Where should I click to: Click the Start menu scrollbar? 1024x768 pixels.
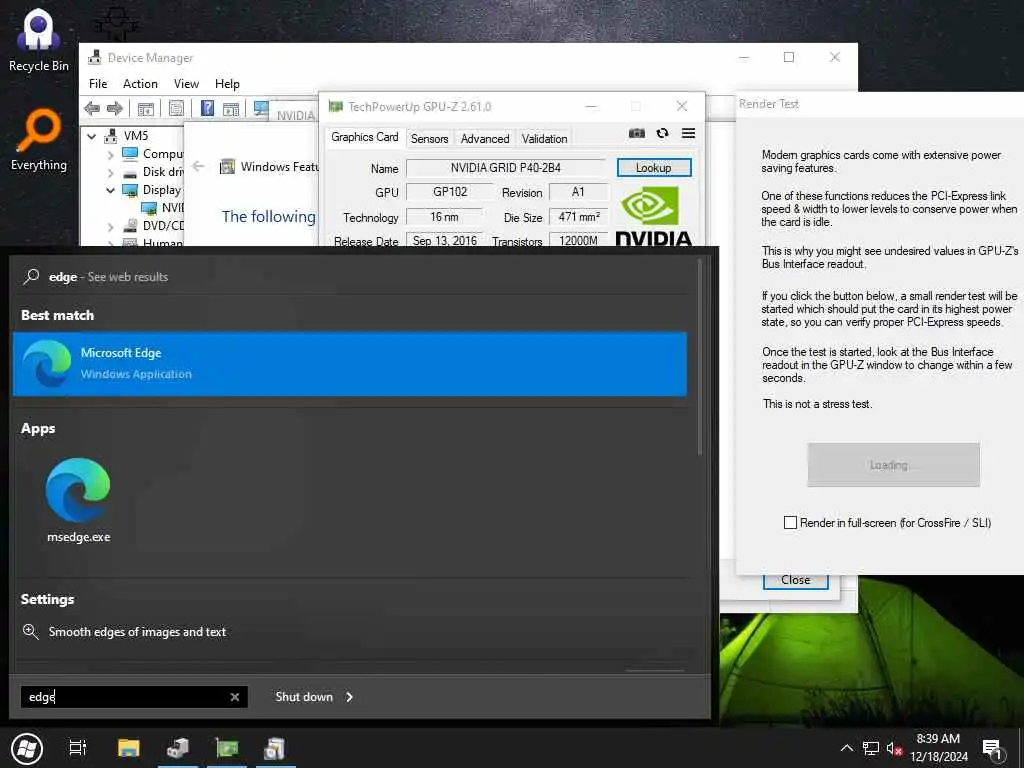tap(699, 357)
